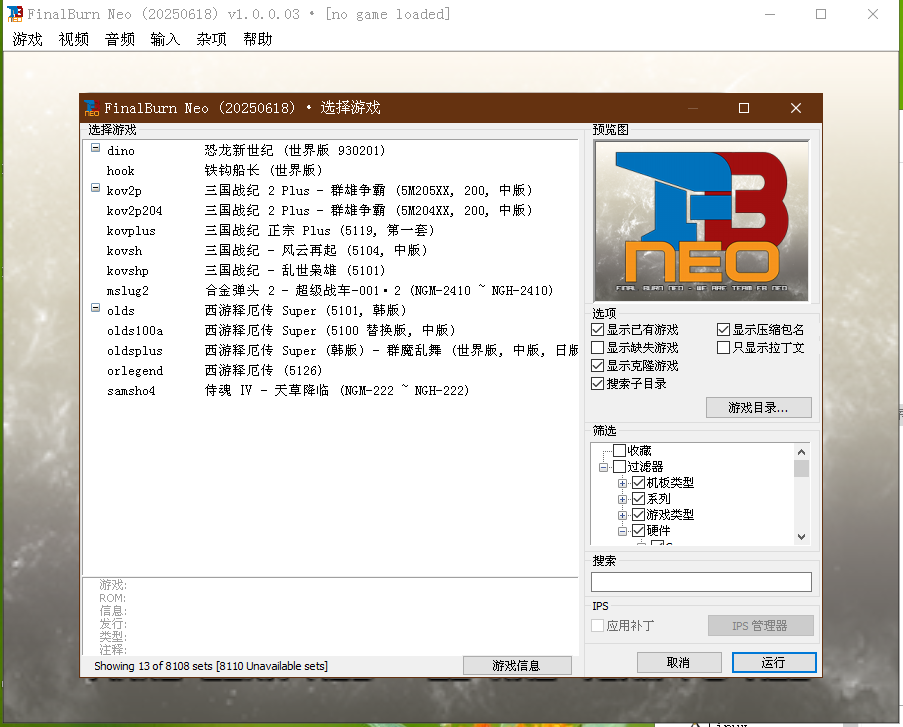Open the 杂项 menu
This screenshot has width=903, height=727.
click(211, 39)
